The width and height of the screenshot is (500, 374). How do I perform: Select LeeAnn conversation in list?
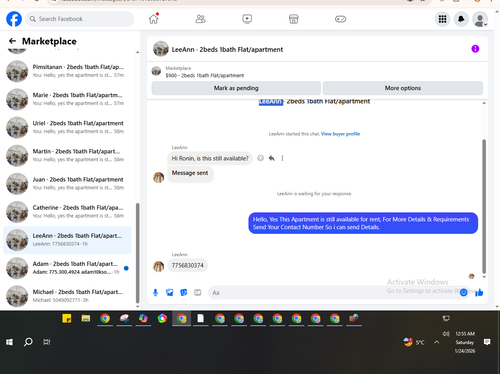pos(68,240)
